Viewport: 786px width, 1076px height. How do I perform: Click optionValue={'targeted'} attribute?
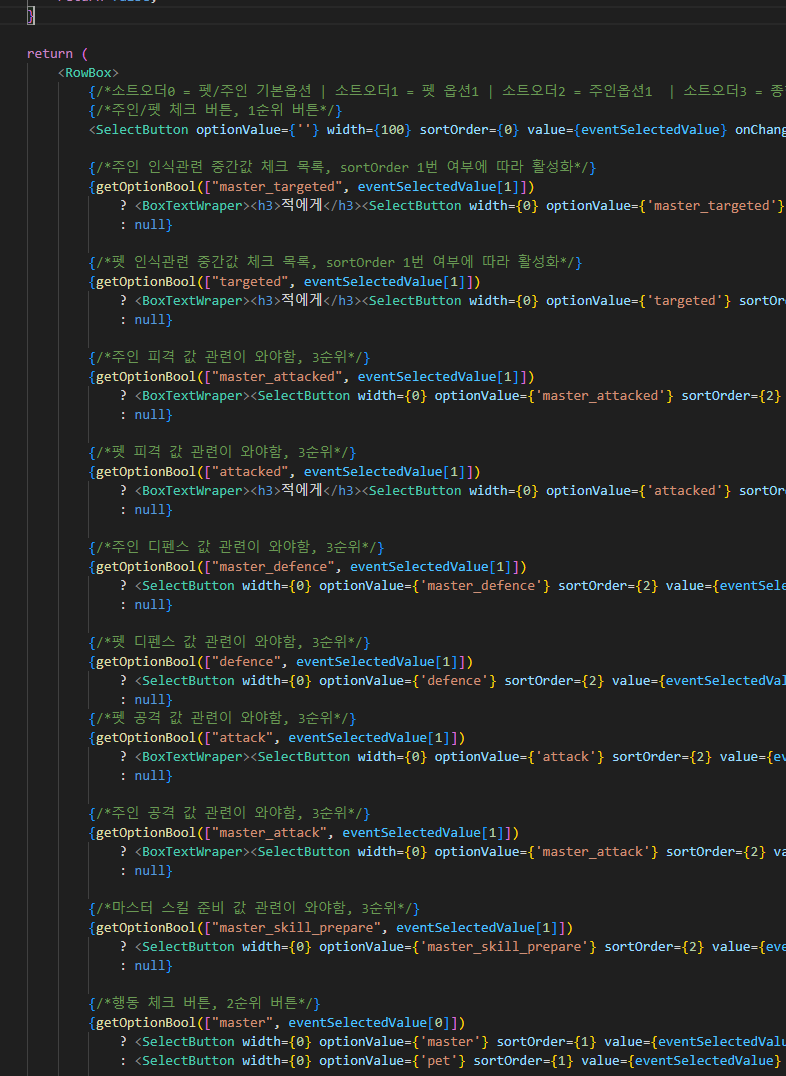coord(638,301)
